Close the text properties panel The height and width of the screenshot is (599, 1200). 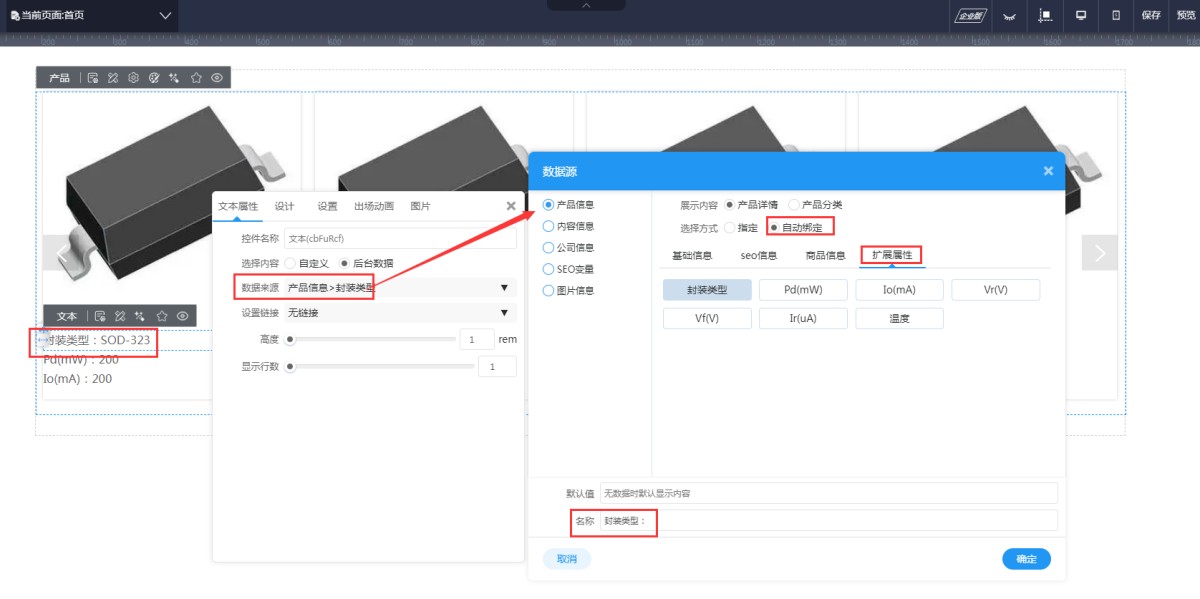coord(511,206)
